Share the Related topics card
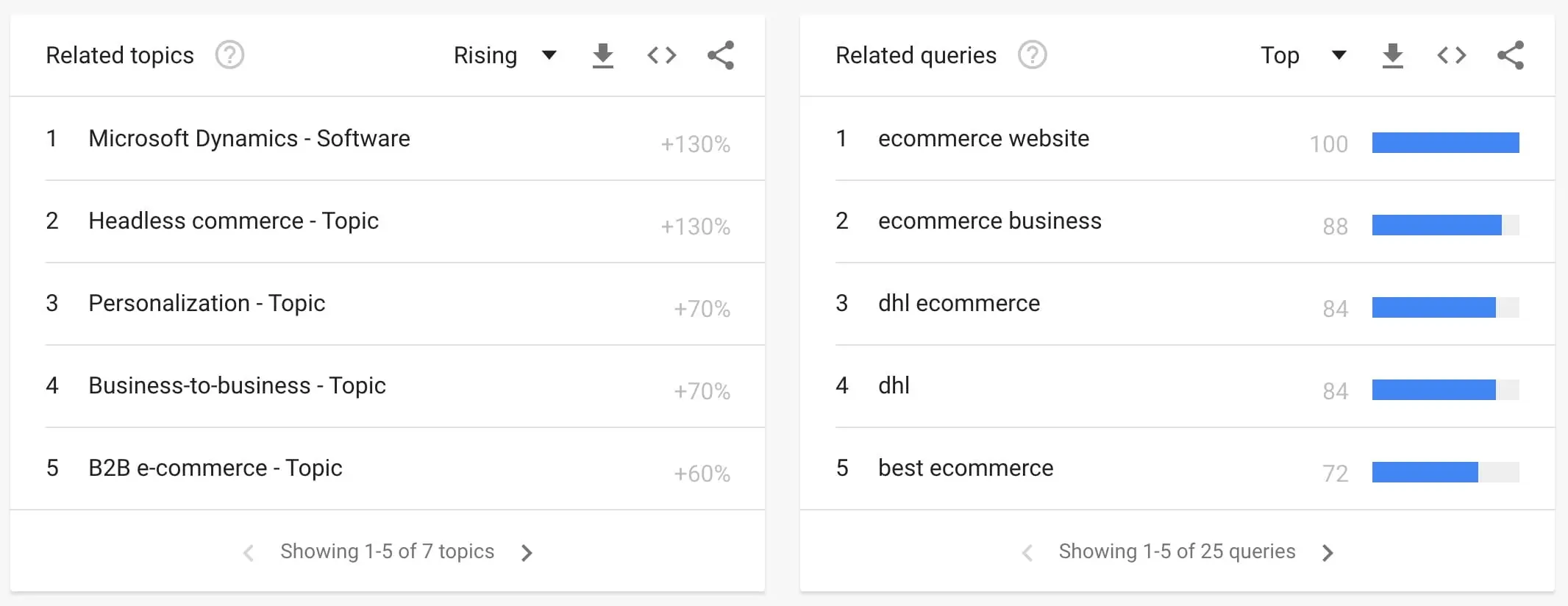 (x=721, y=55)
